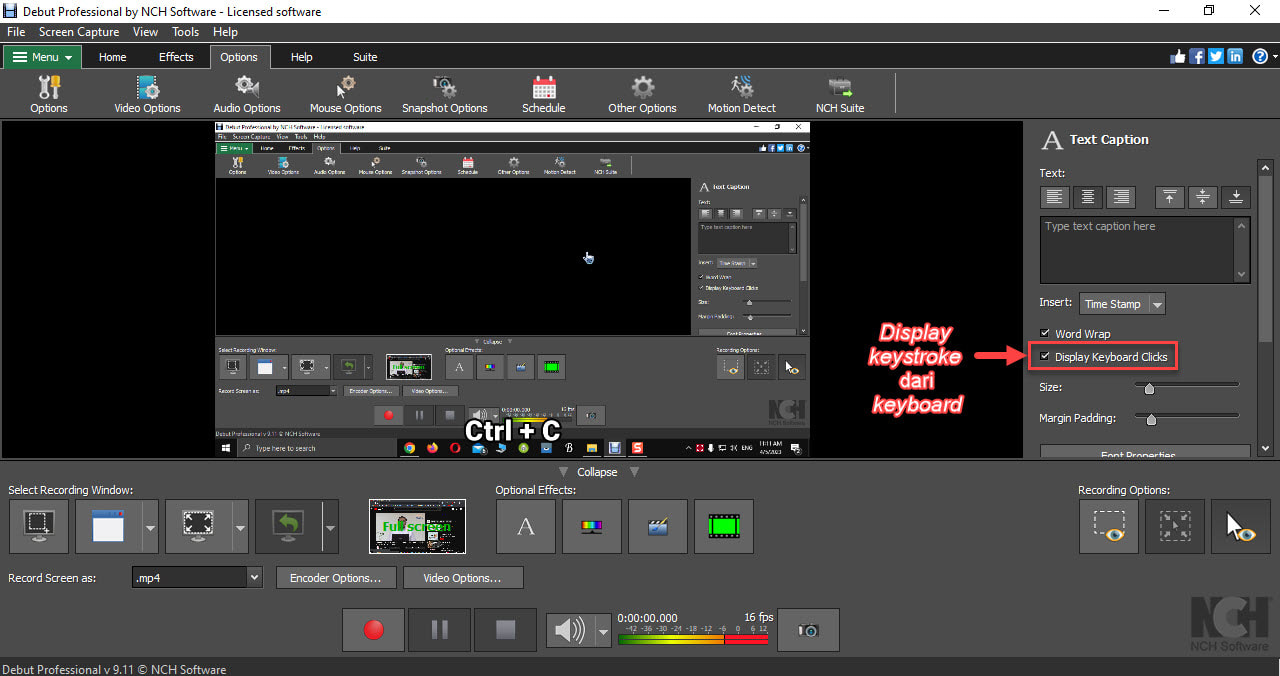Viewport: 1280px width, 676px height.
Task: Adjust the caption Size slider
Action: tap(1149, 388)
